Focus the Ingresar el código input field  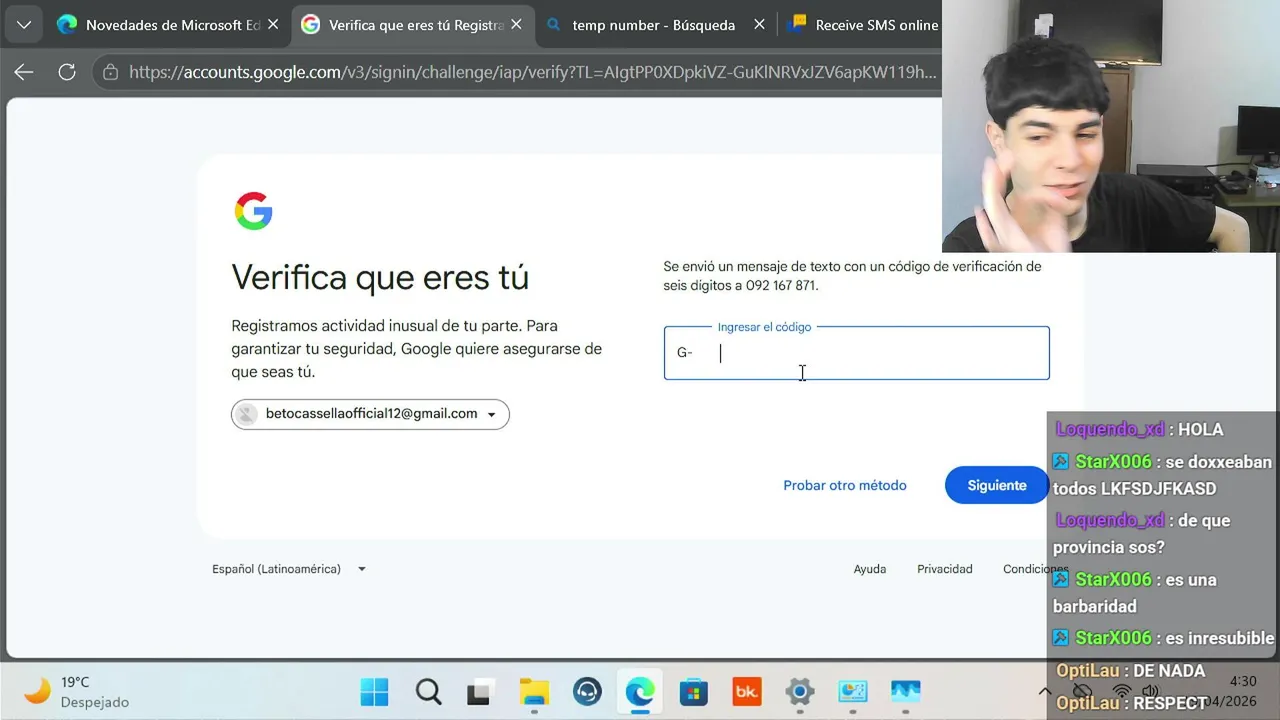point(857,353)
